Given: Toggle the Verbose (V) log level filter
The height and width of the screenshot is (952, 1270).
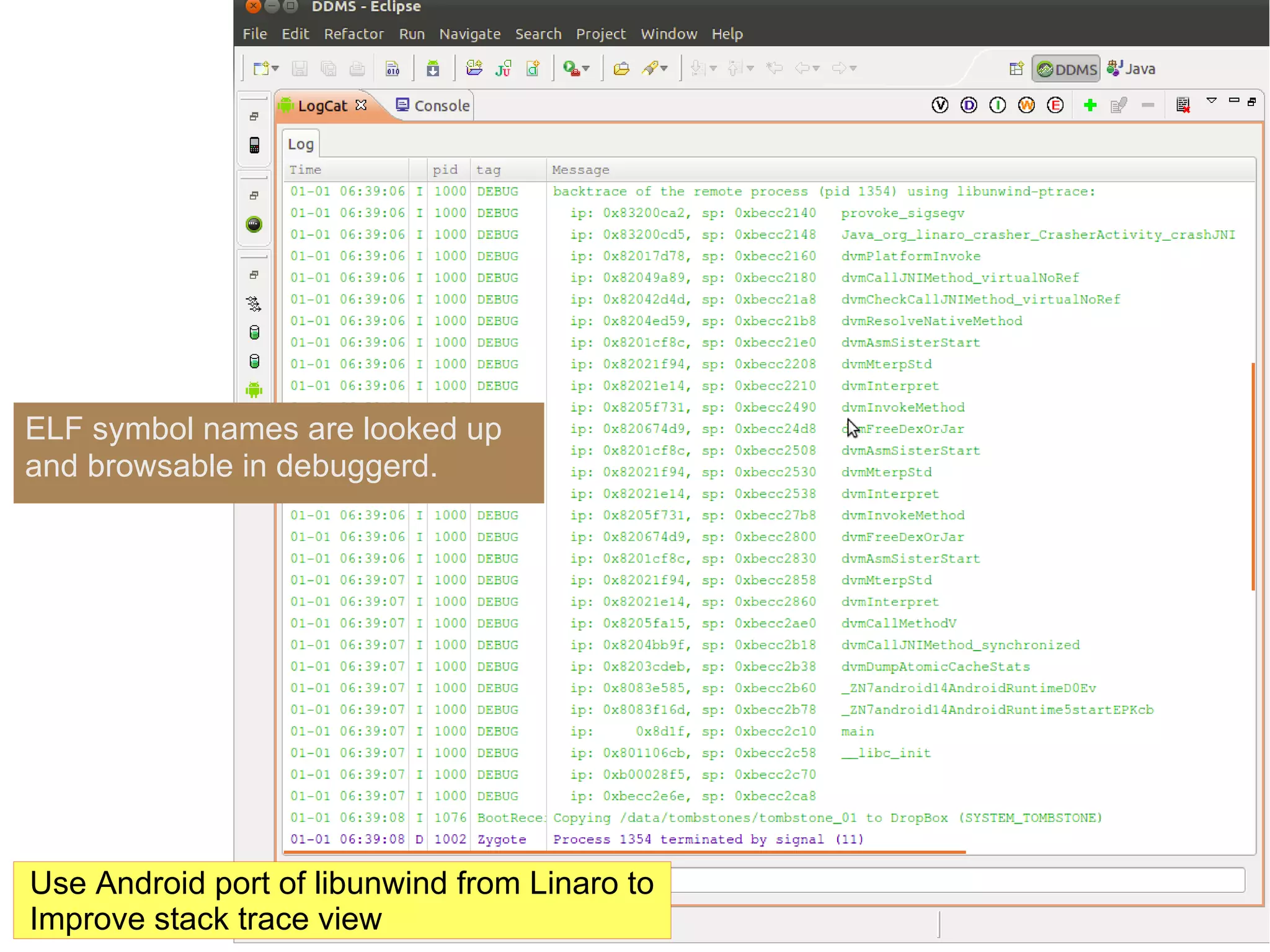Looking at the screenshot, I should tap(940, 105).
